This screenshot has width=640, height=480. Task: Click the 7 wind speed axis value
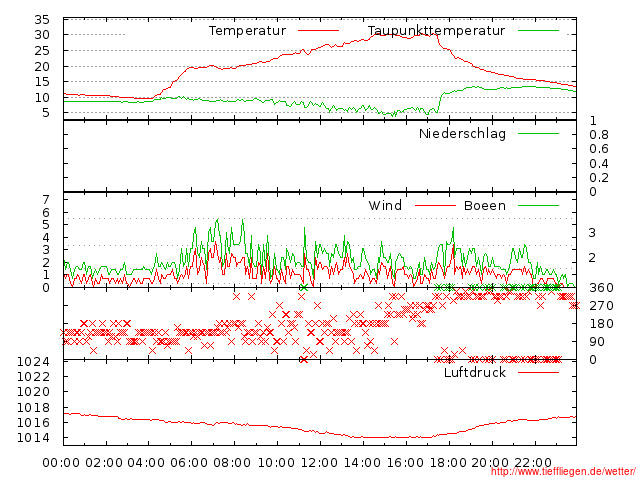coord(46,200)
